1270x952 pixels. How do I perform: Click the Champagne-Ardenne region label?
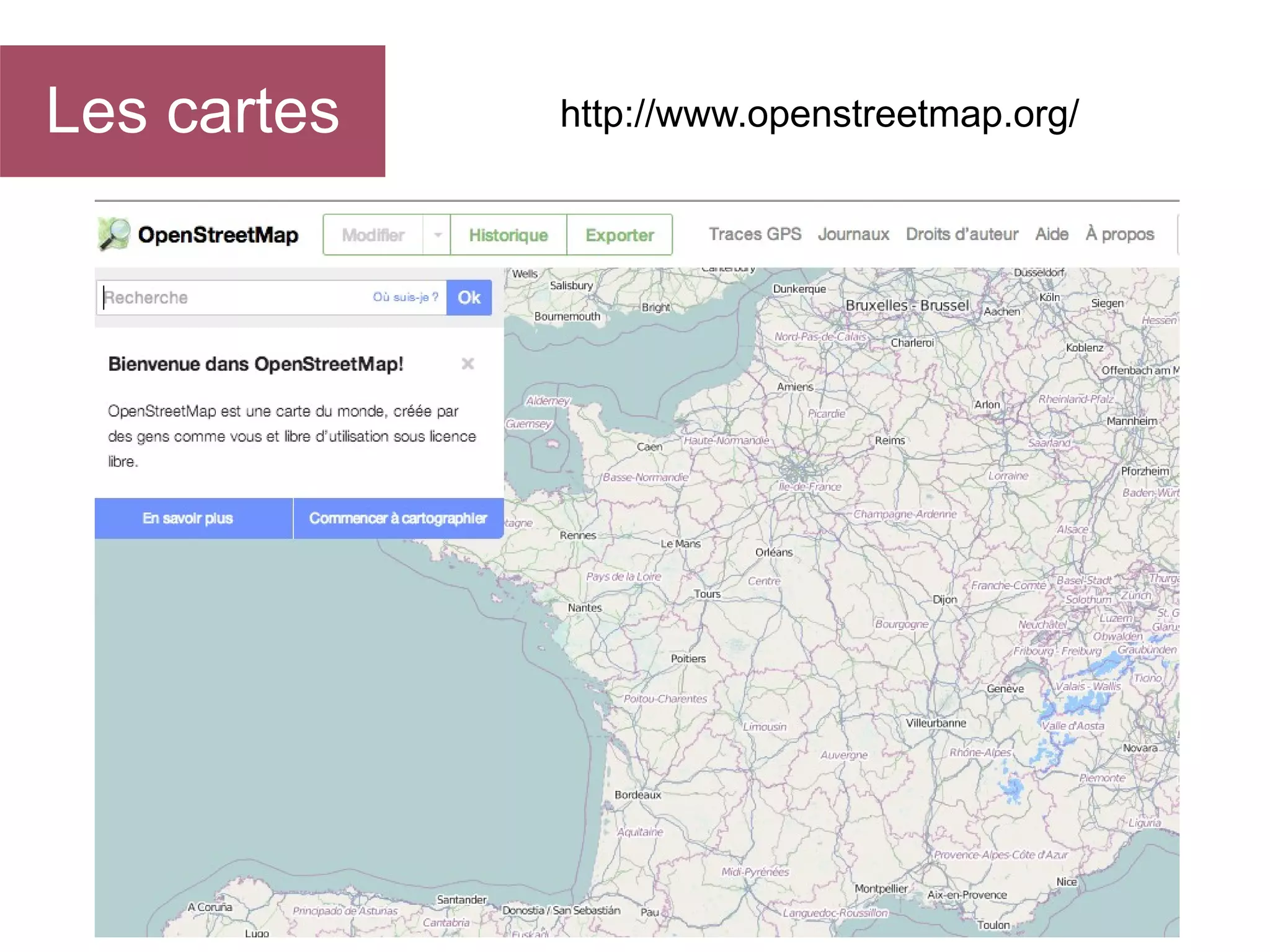905,514
